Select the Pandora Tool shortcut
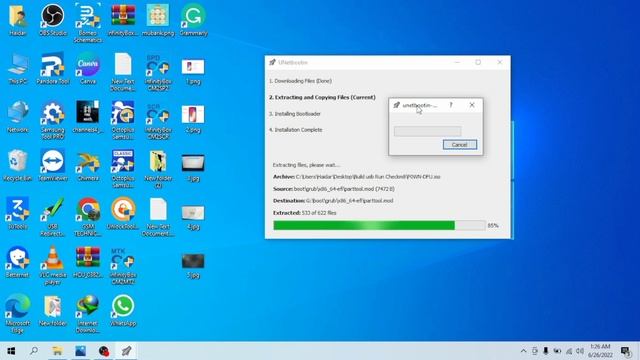 pyautogui.click(x=53, y=69)
